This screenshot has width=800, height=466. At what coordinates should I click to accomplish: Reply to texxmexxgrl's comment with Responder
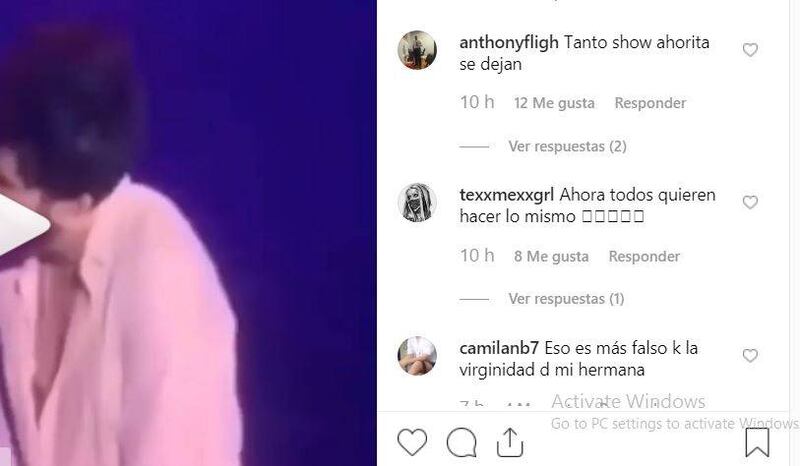(x=644, y=256)
